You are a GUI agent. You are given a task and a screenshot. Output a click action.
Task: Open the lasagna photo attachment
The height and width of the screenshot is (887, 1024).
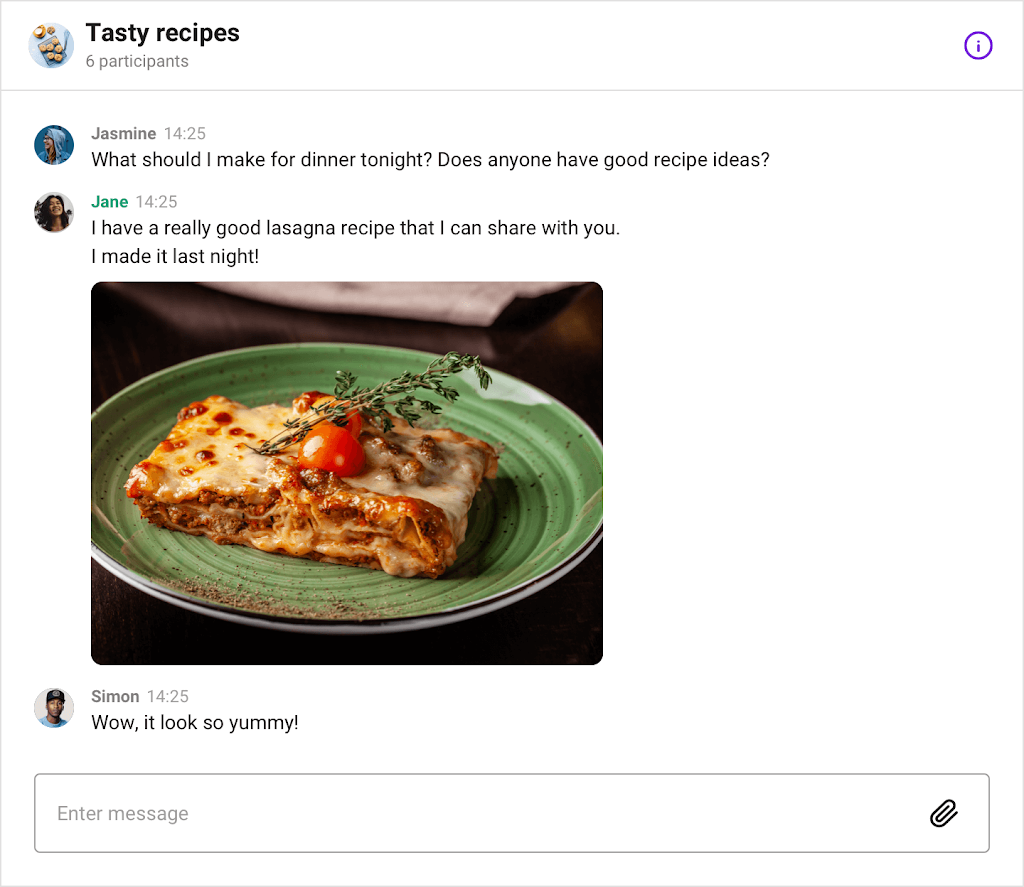[x=347, y=473]
